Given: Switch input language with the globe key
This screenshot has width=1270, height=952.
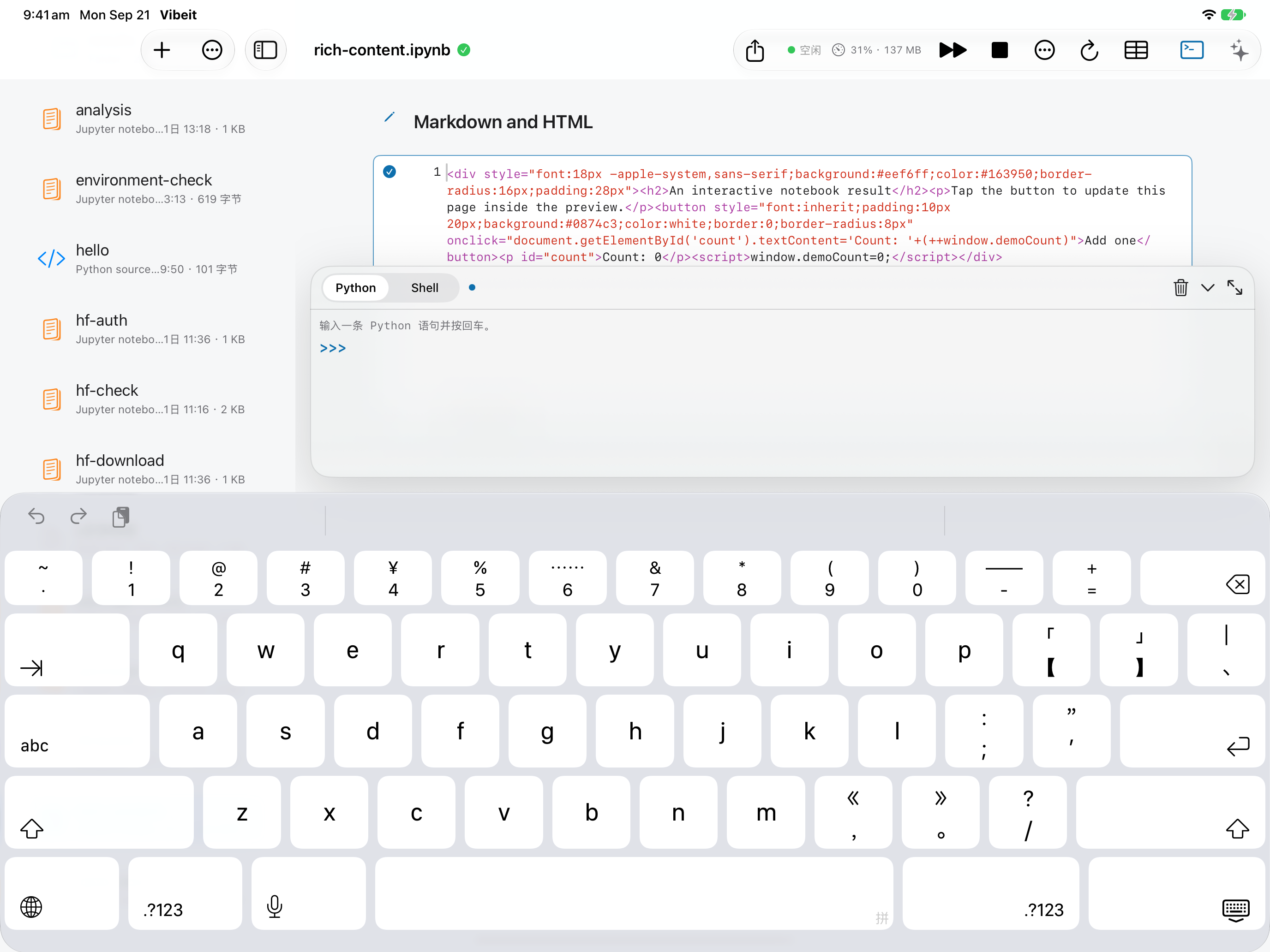Looking at the screenshot, I should click(61, 893).
